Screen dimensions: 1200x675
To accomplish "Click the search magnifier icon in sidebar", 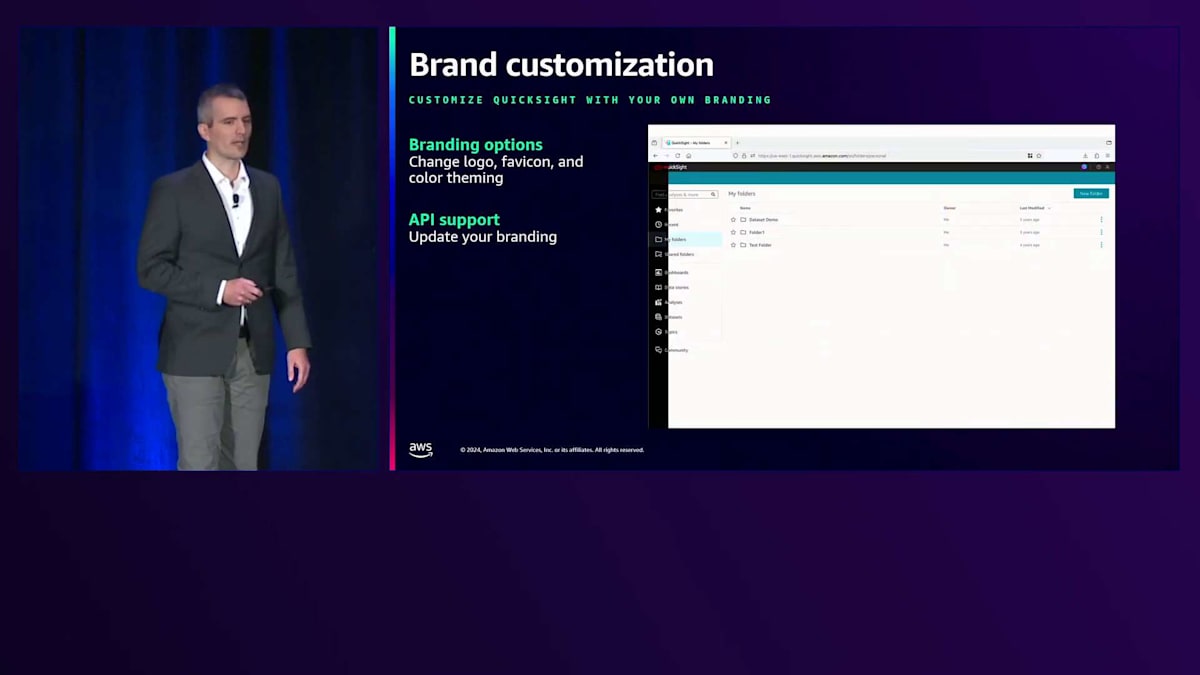I will pyautogui.click(x=713, y=194).
